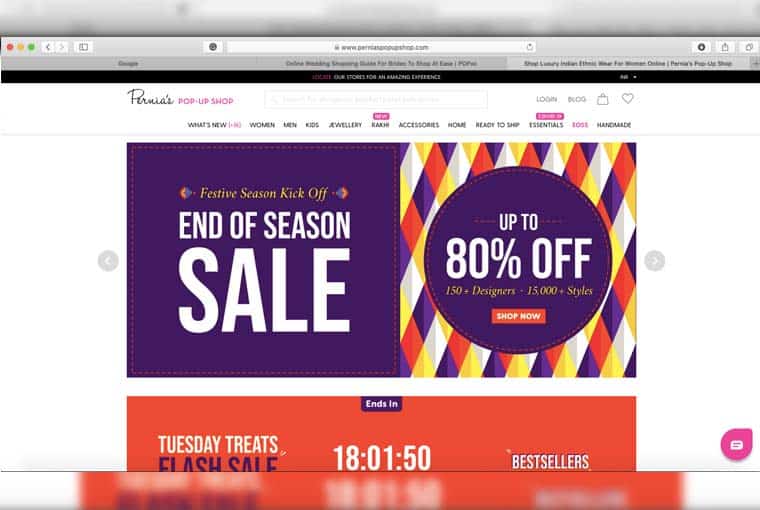Image resolution: width=760 pixels, height=510 pixels.
Task: Click the pink chat bubble icon
Action: point(736,444)
